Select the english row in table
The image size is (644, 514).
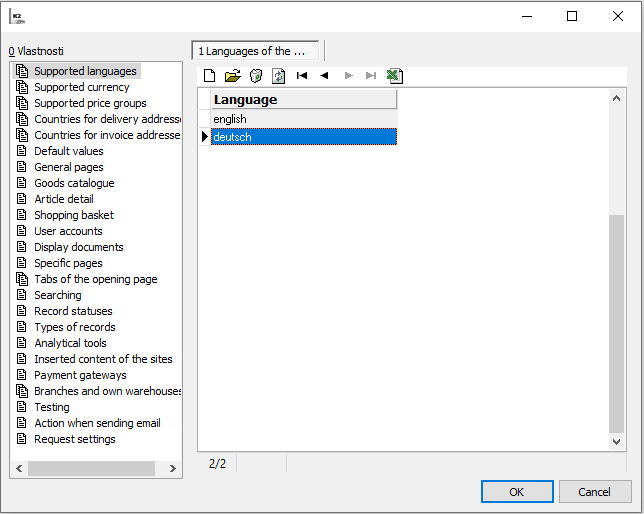point(304,119)
